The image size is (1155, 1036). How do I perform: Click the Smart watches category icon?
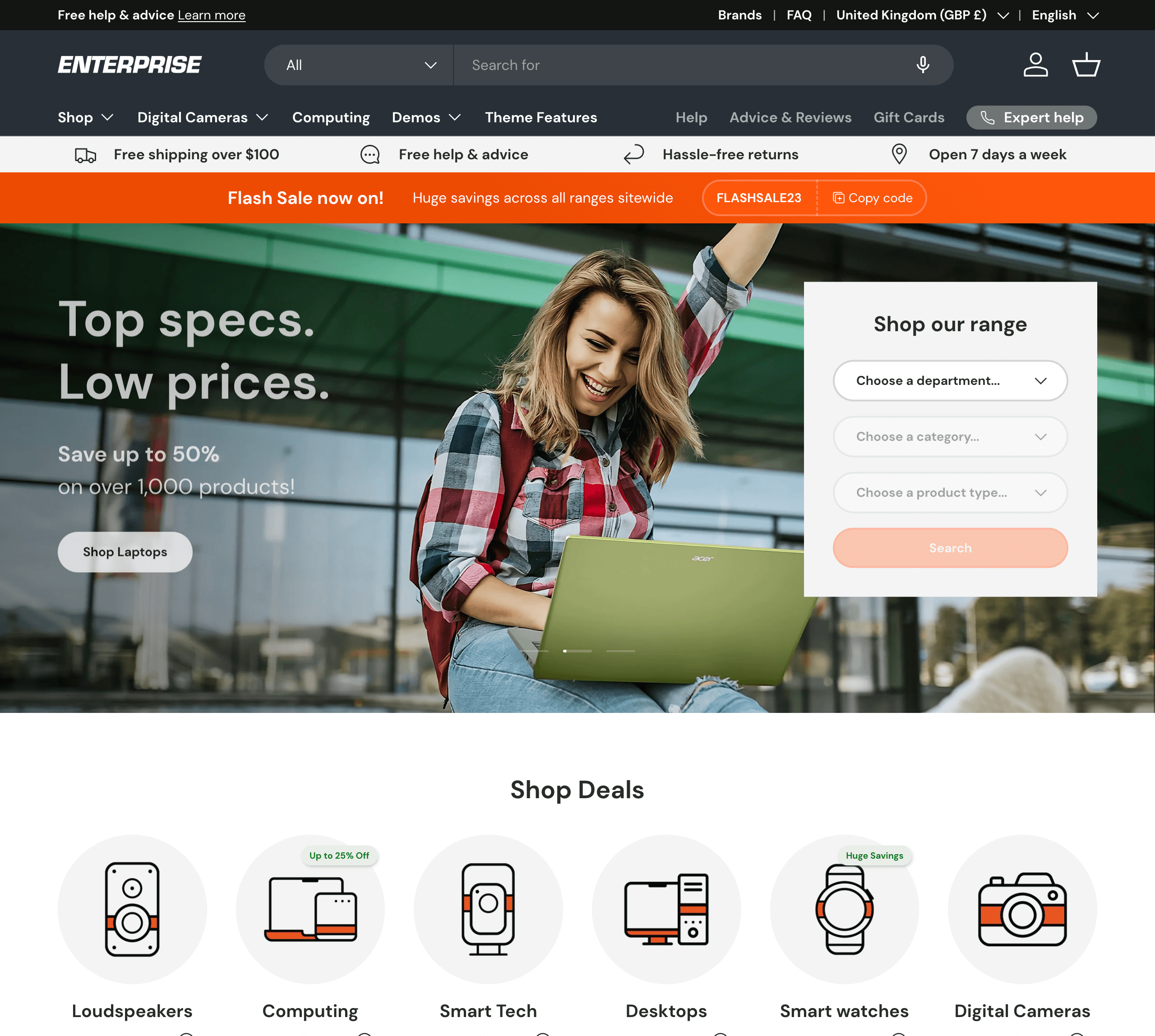click(x=844, y=909)
